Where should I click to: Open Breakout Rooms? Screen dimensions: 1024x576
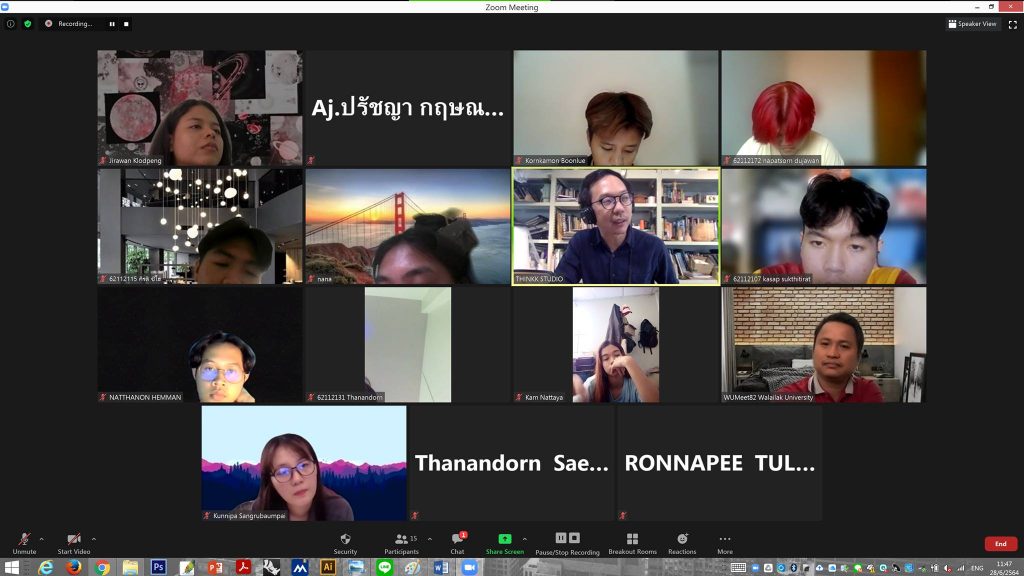click(x=632, y=542)
